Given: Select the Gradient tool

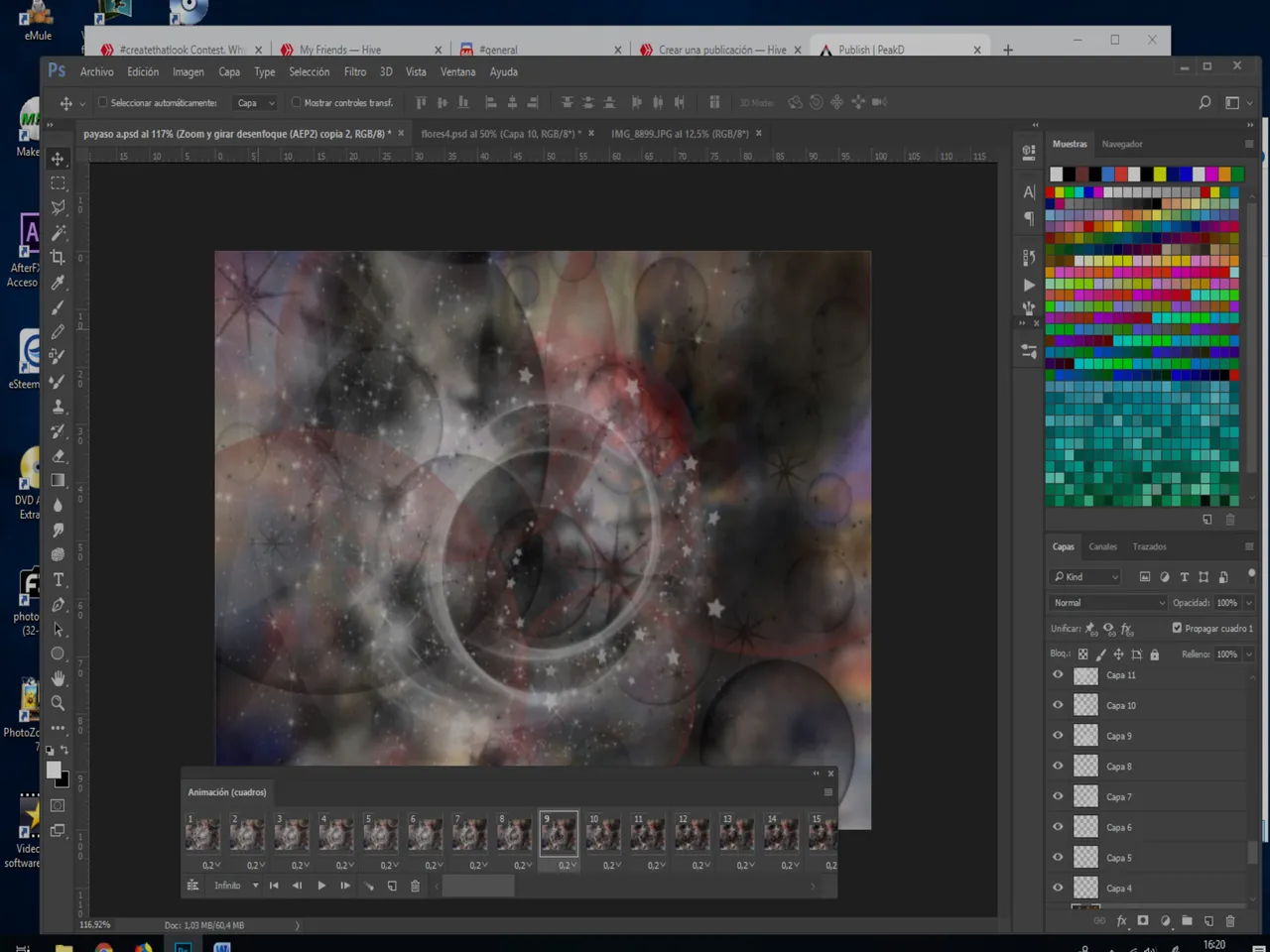Looking at the screenshot, I should coord(58,481).
